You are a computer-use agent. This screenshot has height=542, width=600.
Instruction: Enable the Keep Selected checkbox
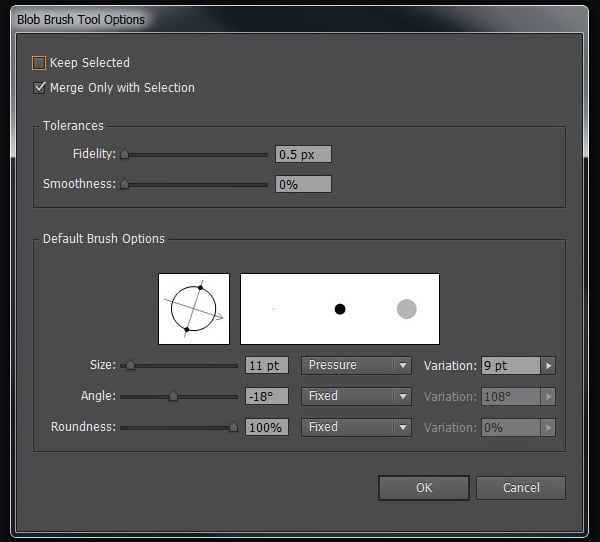tap(40, 63)
